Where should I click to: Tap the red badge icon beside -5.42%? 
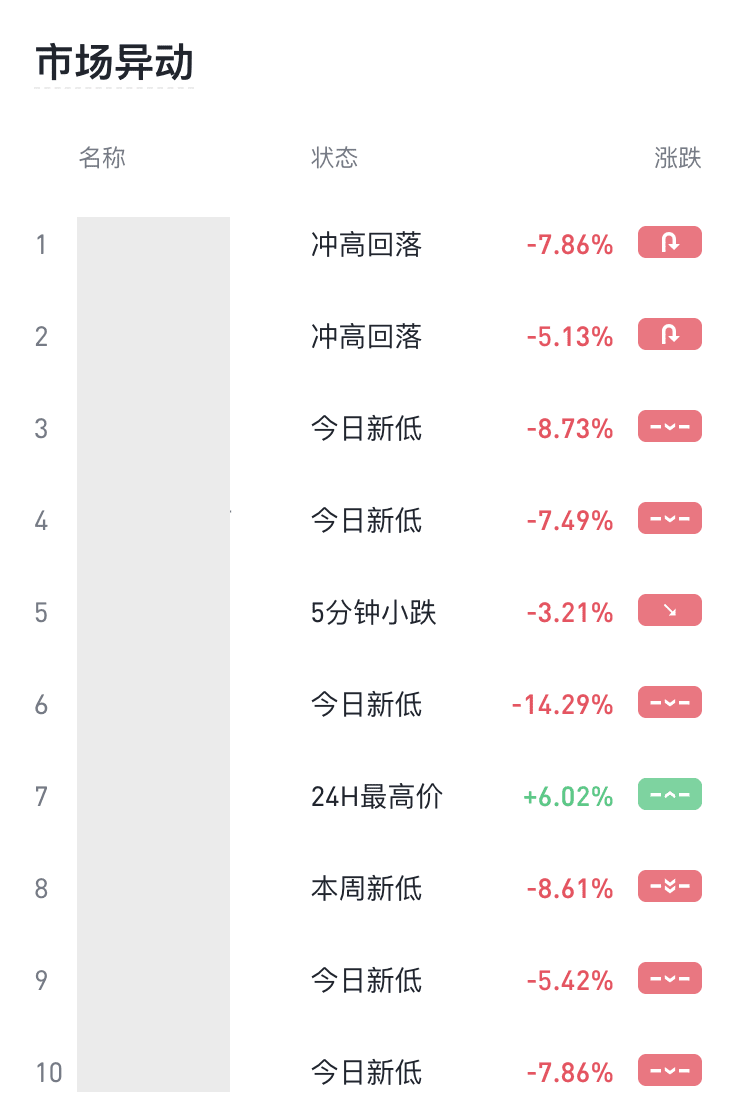pos(669,979)
